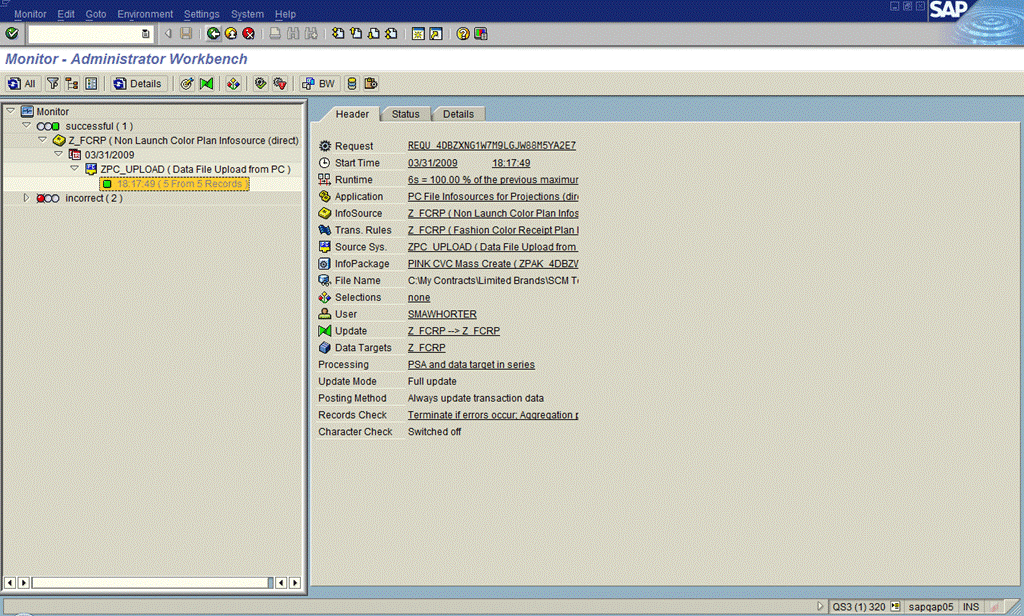Click the PINK CVC Mass Create infopackage link
This screenshot has height=616, width=1024.
click(x=493, y=264)
